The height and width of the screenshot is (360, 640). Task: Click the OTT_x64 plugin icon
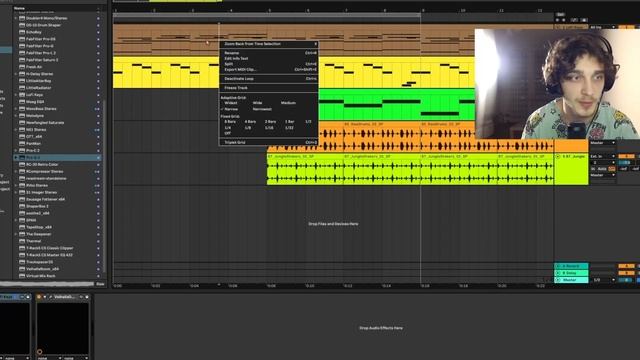click(22, 136)
